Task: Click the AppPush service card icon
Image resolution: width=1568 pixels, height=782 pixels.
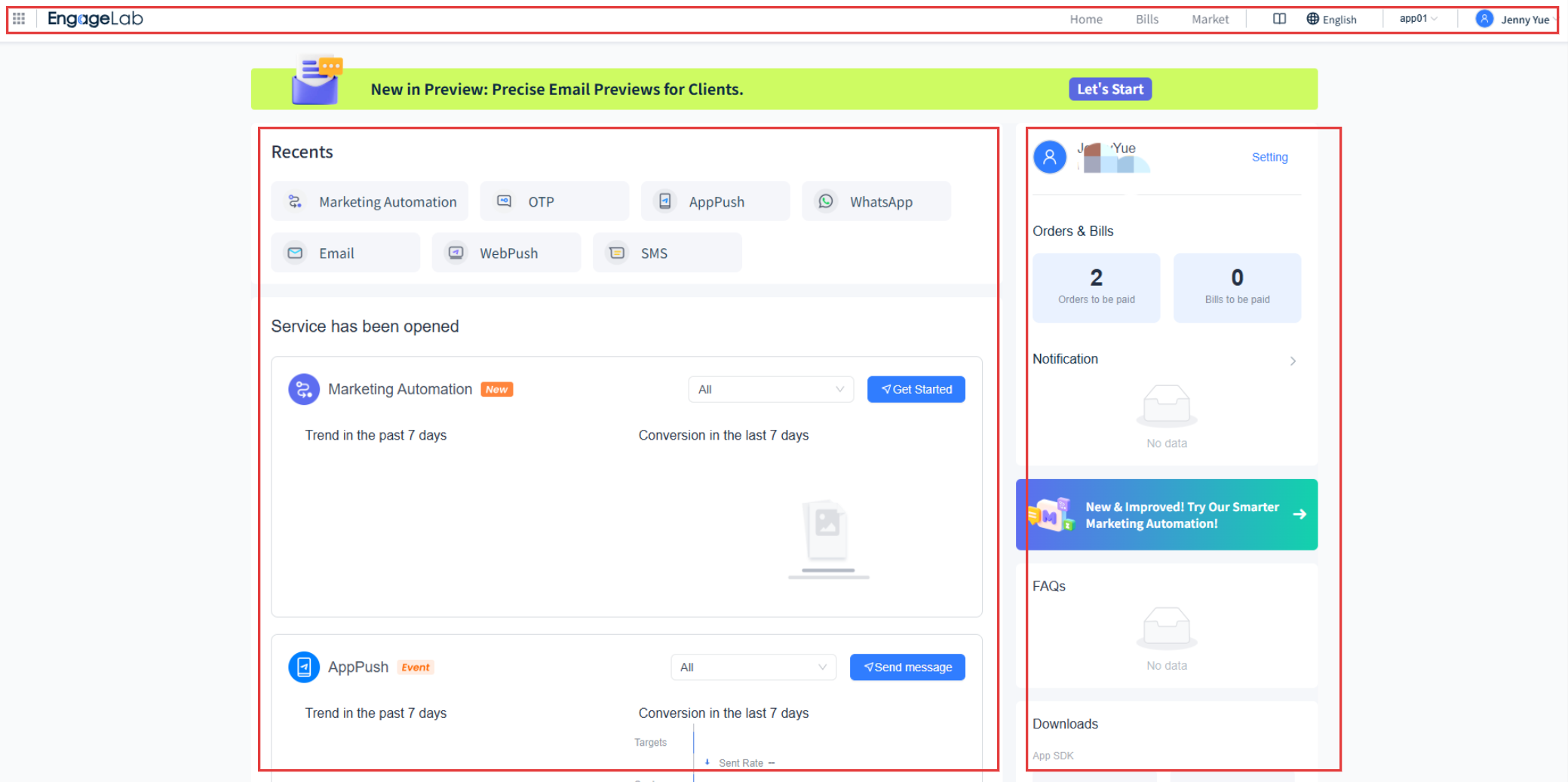Action: tap(304, 667)
